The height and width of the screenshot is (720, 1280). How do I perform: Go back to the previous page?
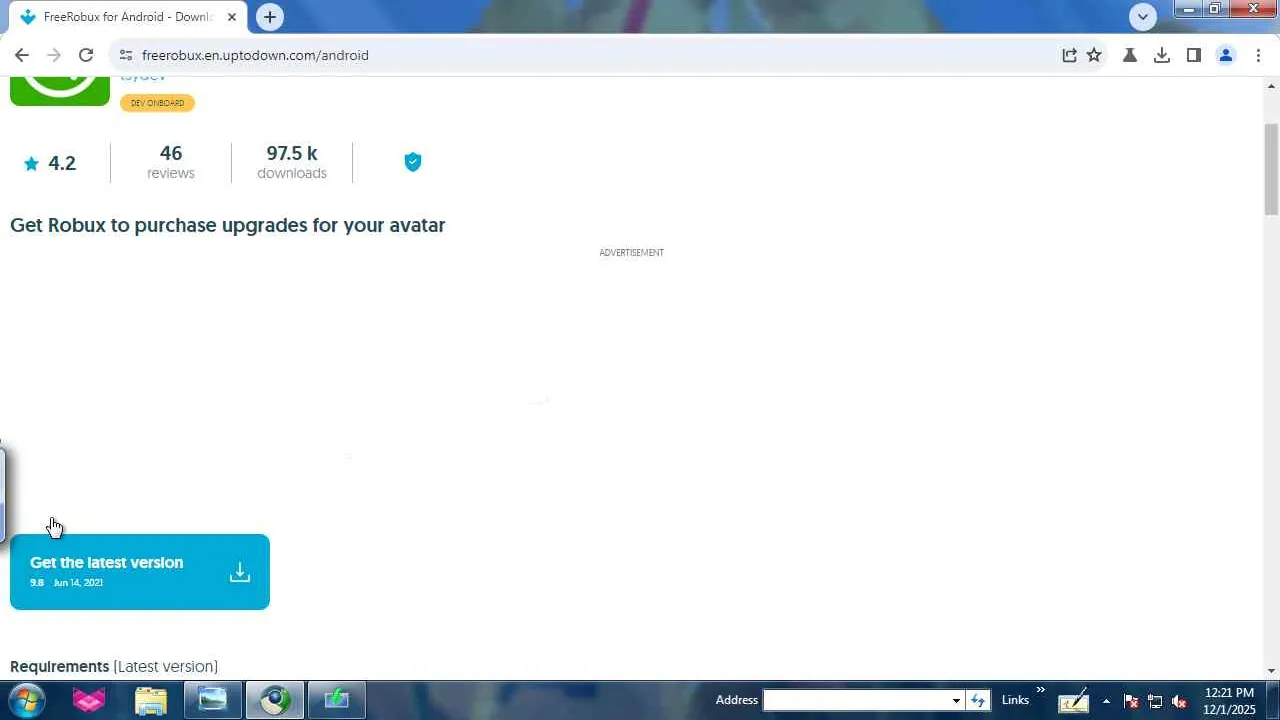coord(22,55)
